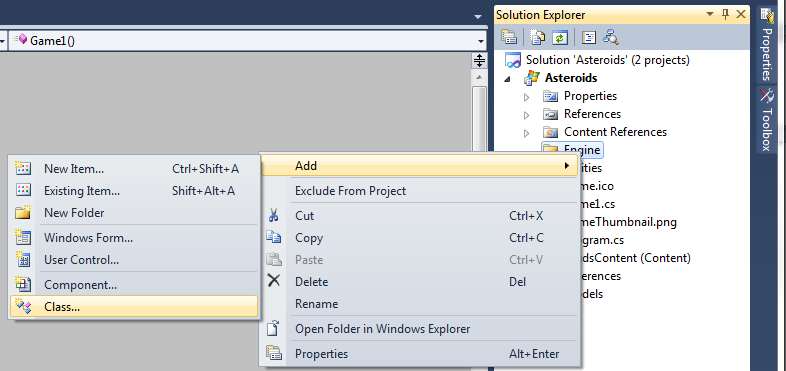
Task: Click the Class icon in Add submenu
Action: 23,306
